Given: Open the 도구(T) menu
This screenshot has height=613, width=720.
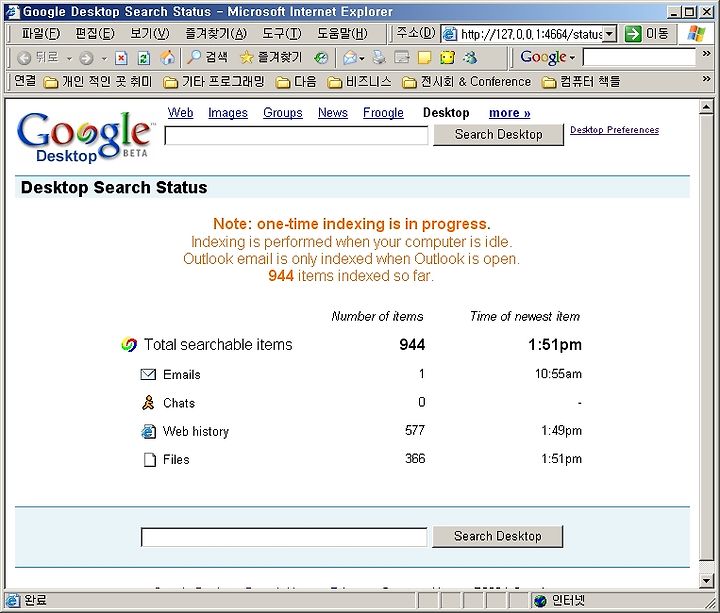Looking at the screenshot, I should coord(282,34).
